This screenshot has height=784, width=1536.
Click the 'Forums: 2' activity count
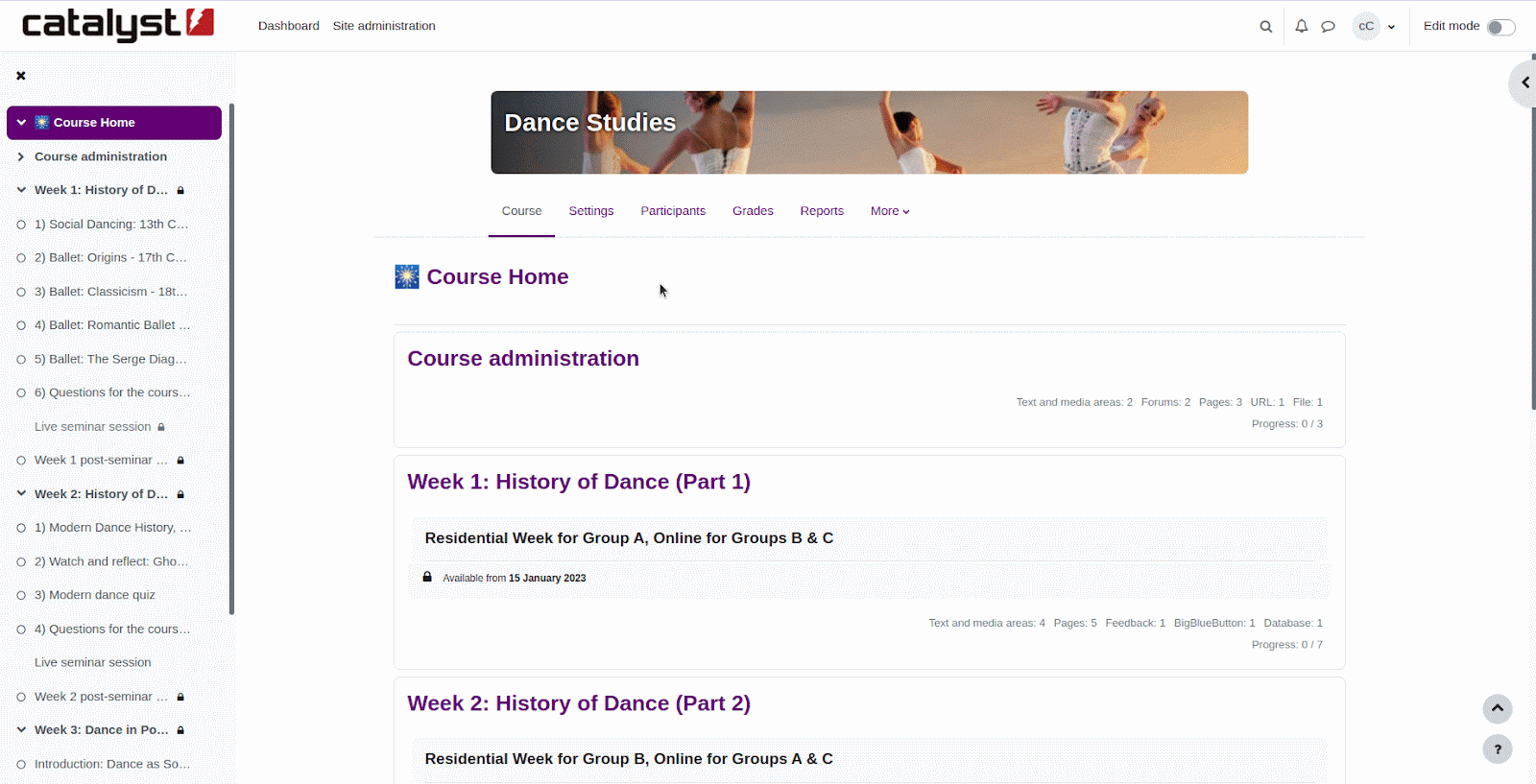click(x=1165, y=403)
